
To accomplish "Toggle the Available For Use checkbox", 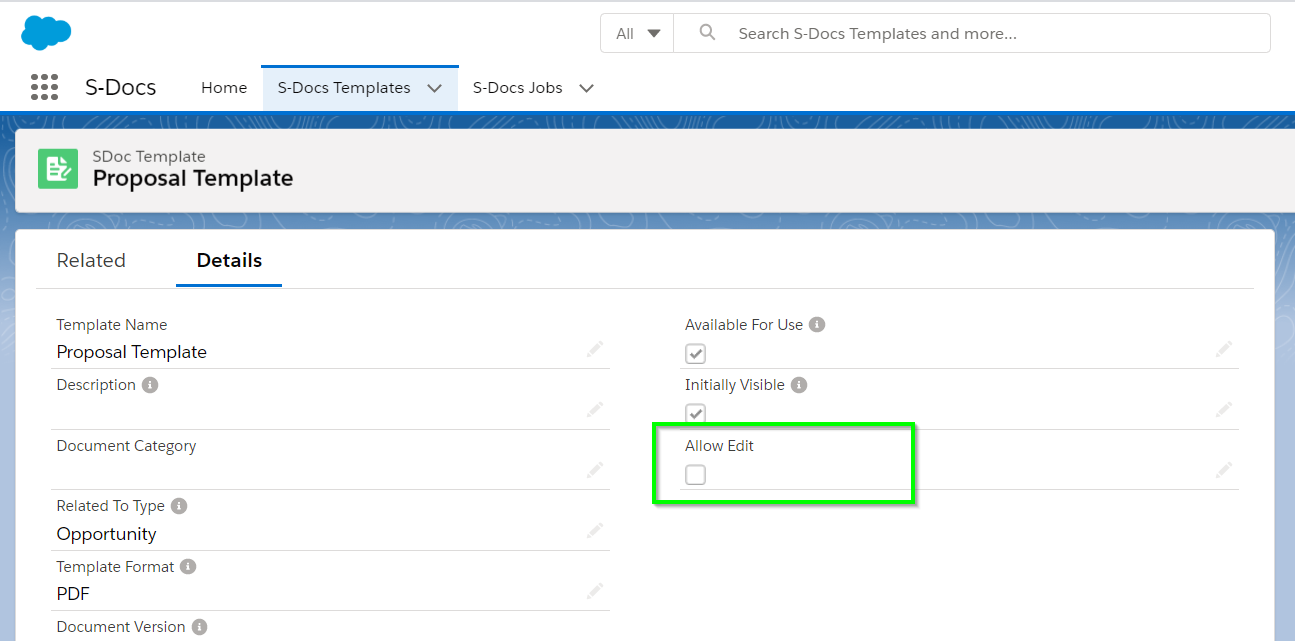I will 695,354.
